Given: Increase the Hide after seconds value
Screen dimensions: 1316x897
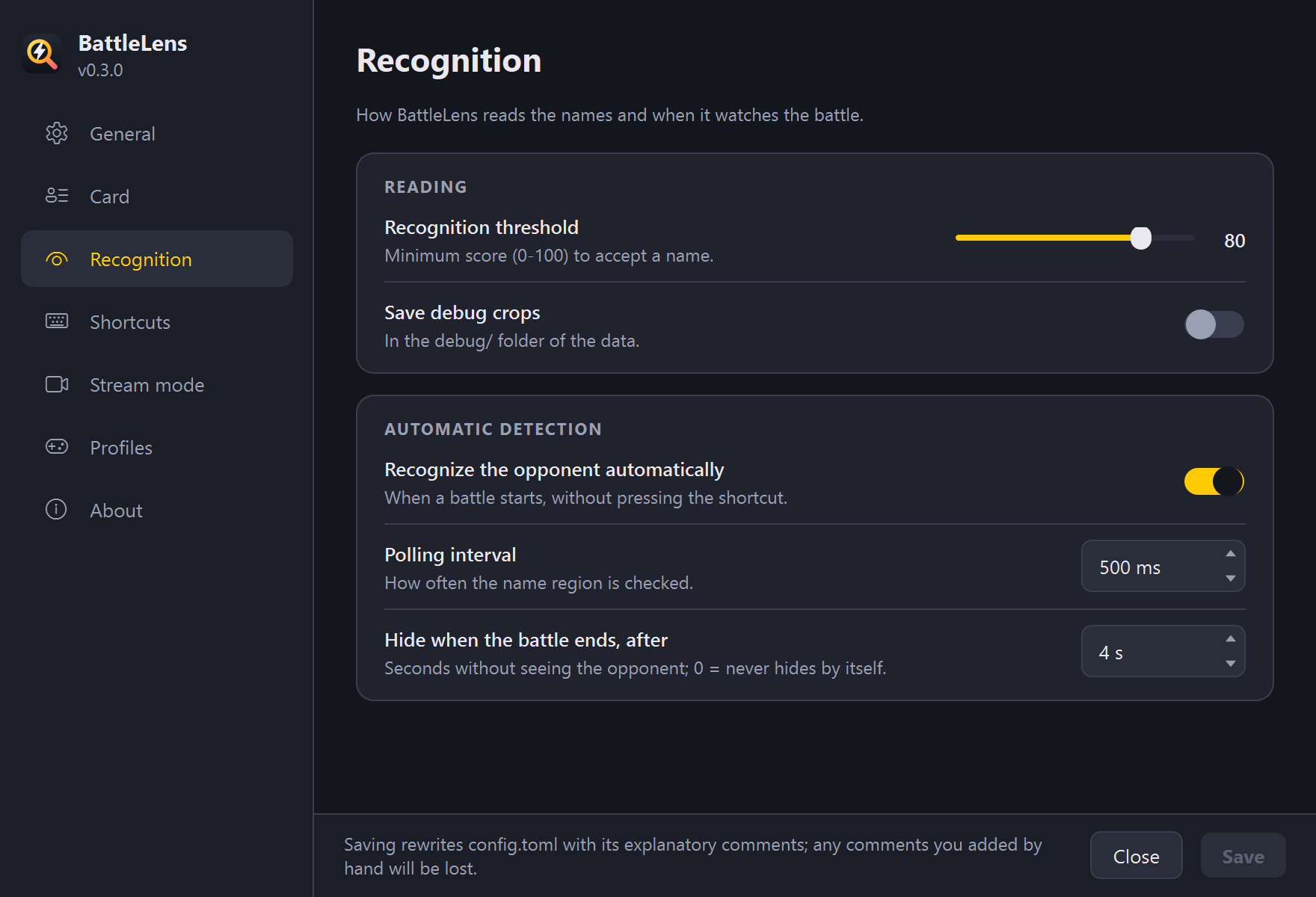Looking at the screenshot, I should click(x=1230, y=639).
